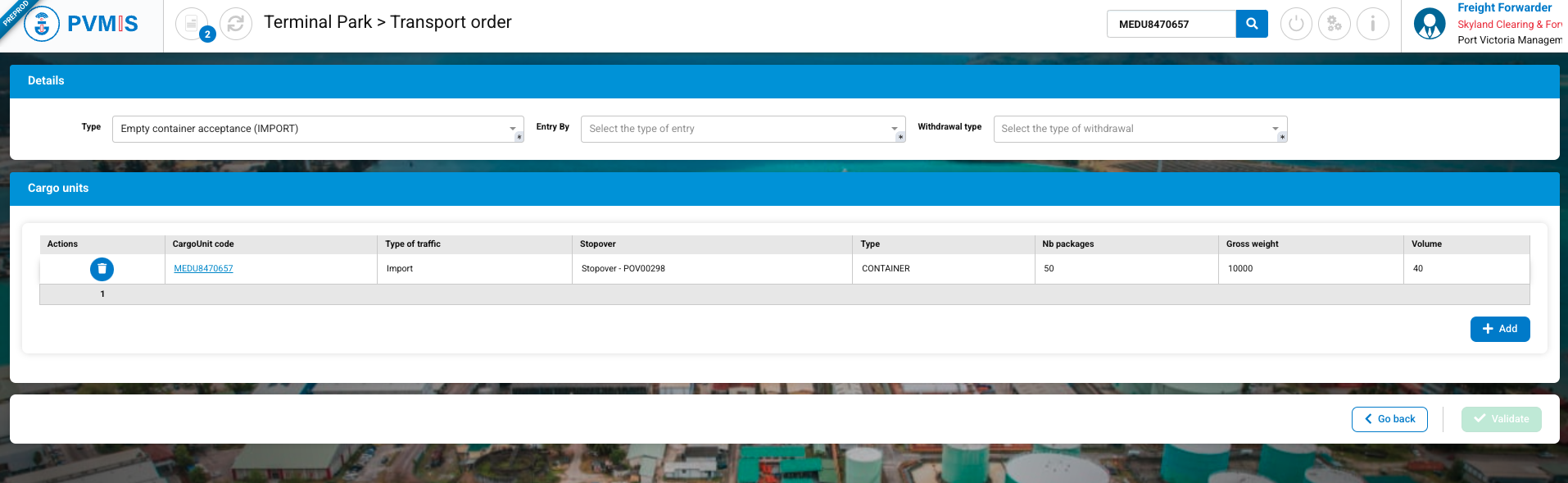Select page 1 in table pagination
Image resolution: width=1568 pixels, height=483 pixels.
[x=102, y=294]
